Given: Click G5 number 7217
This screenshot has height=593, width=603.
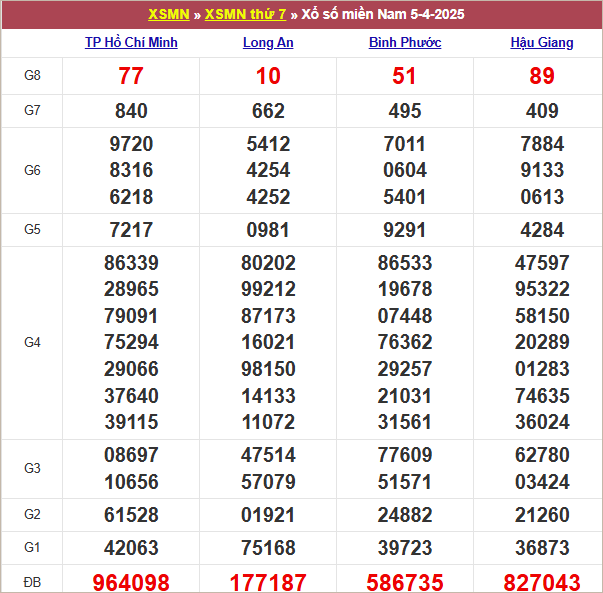Looking at the screenshot, I should coord(131,230).
